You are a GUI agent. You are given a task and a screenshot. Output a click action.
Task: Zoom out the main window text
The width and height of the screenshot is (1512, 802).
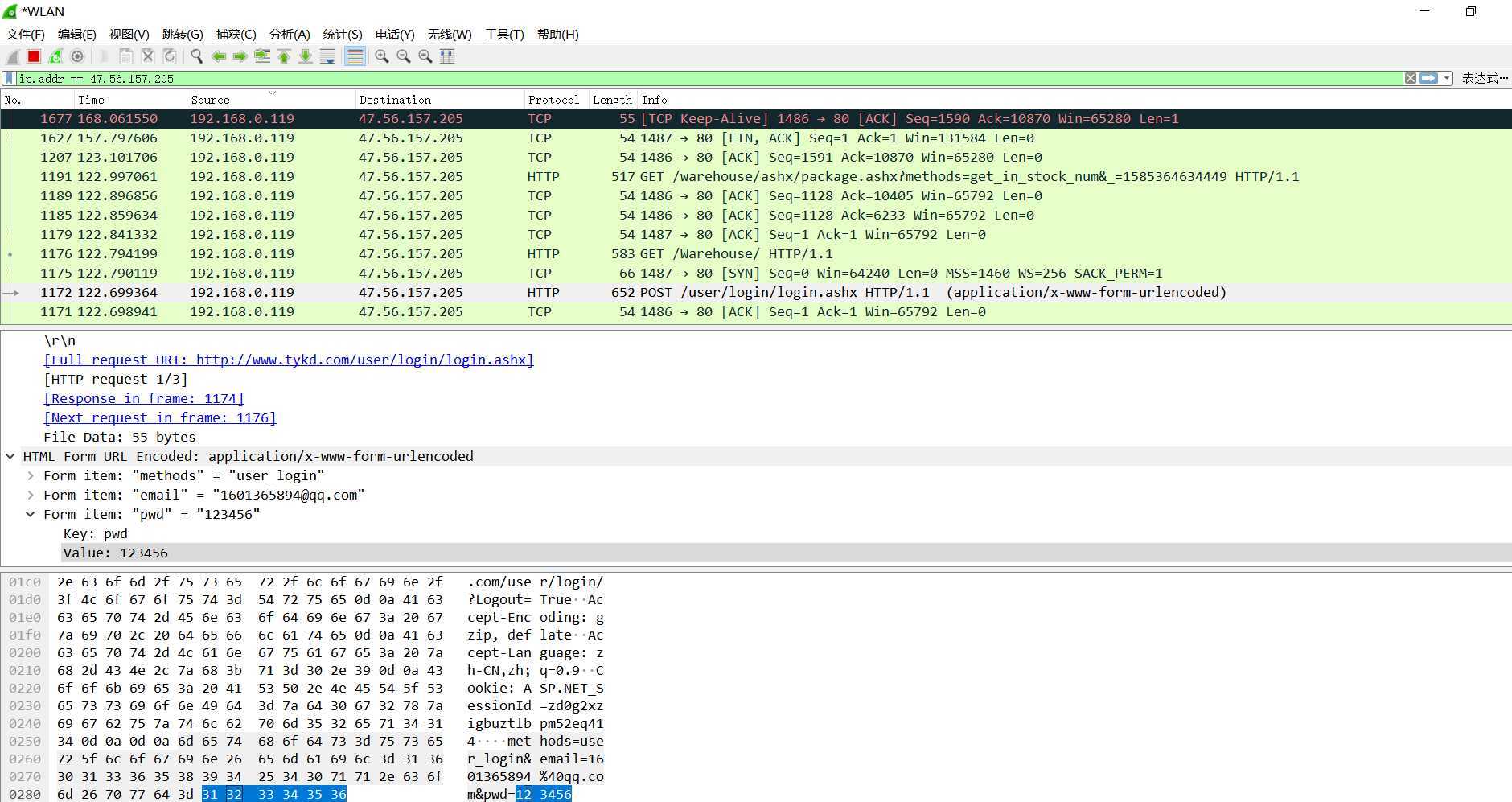click(x=404, y=56)
